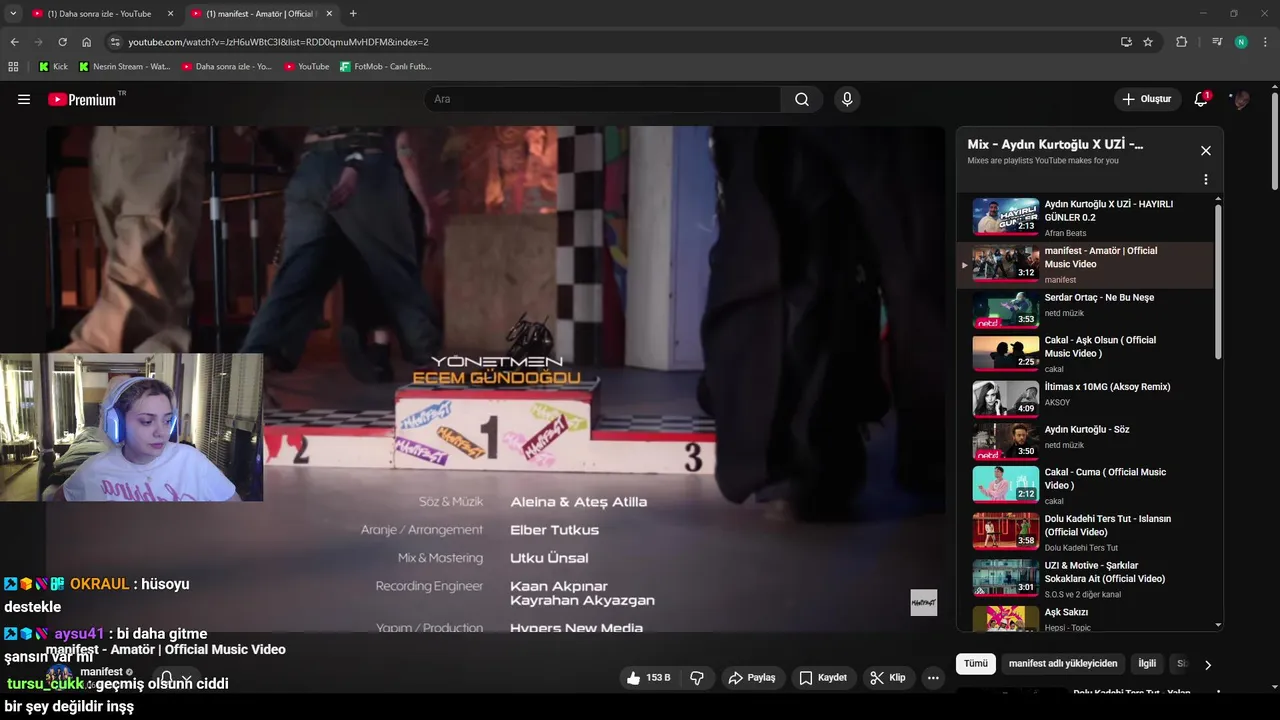
Task: Click the address bar URL
Action: 279,42
